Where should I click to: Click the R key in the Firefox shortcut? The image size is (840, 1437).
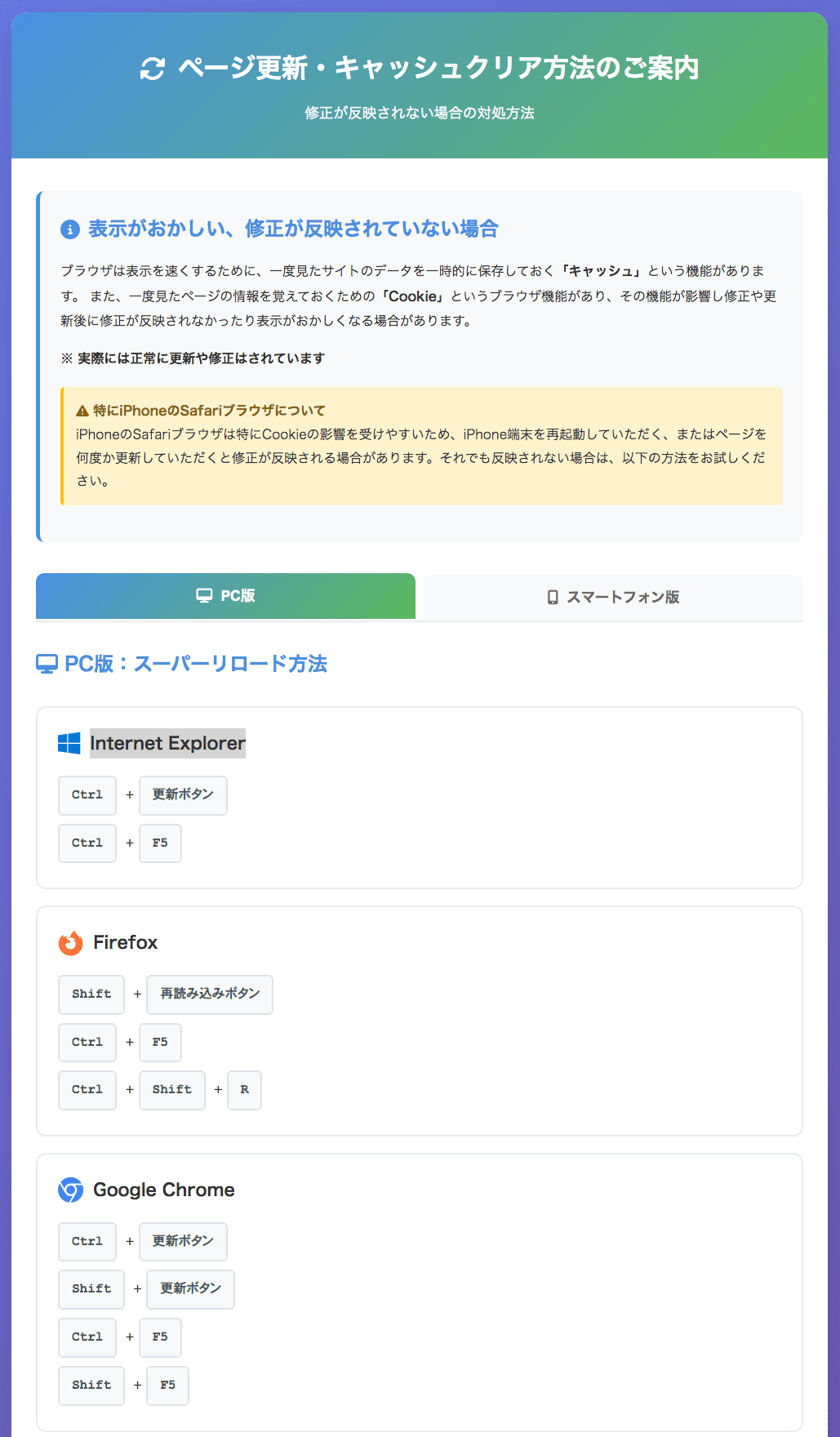pos(244,1090)
